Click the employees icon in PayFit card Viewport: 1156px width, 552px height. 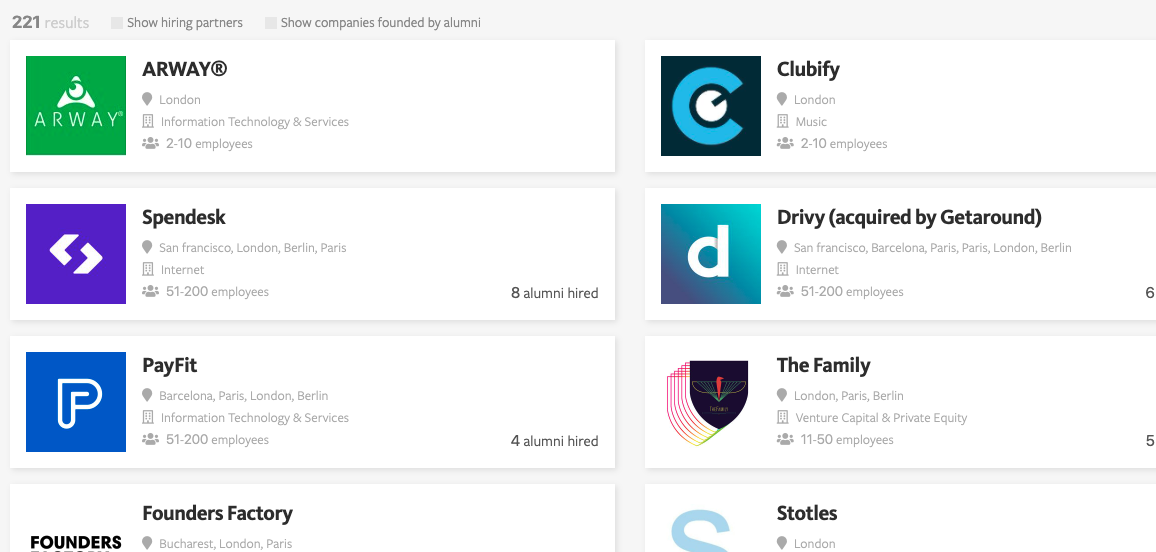click(150, 439)
